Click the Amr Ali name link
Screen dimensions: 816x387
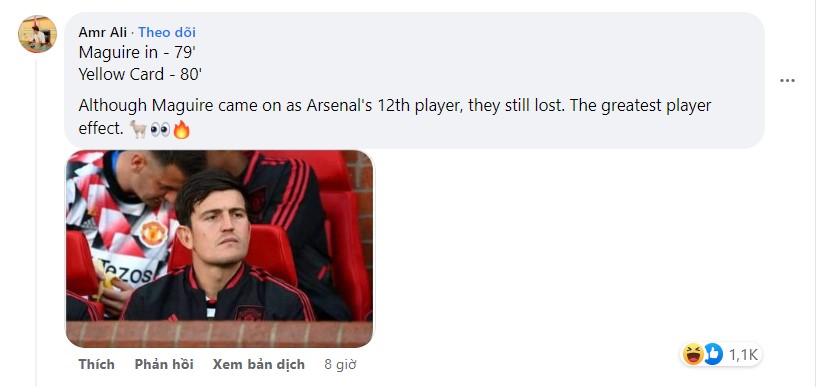[x=103, y=32]
